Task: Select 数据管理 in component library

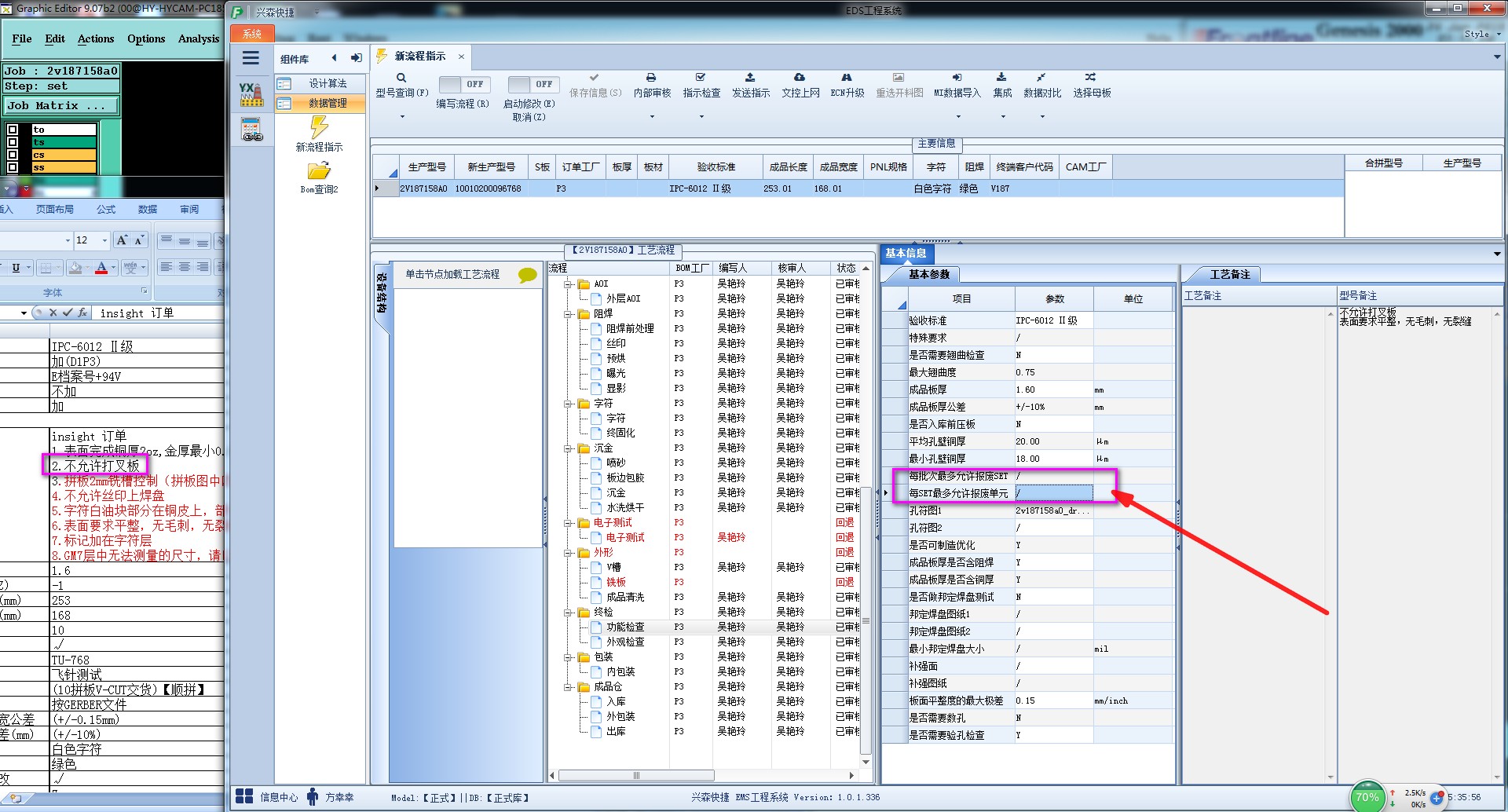Action: (x=320, y=103)
